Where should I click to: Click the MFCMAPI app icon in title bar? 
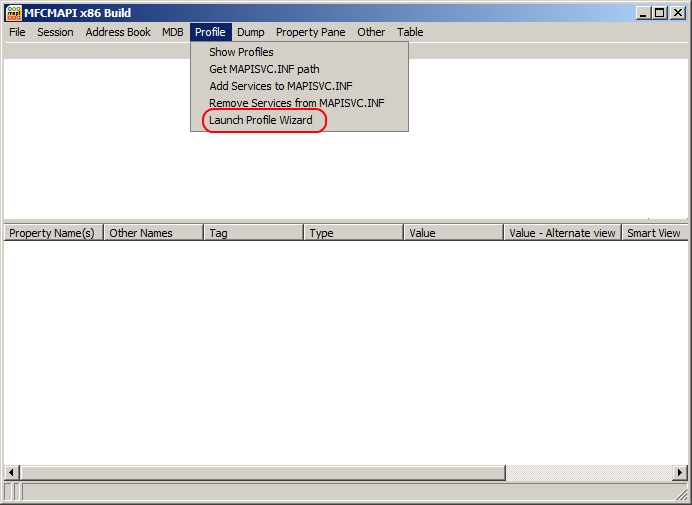click(14, 13)
